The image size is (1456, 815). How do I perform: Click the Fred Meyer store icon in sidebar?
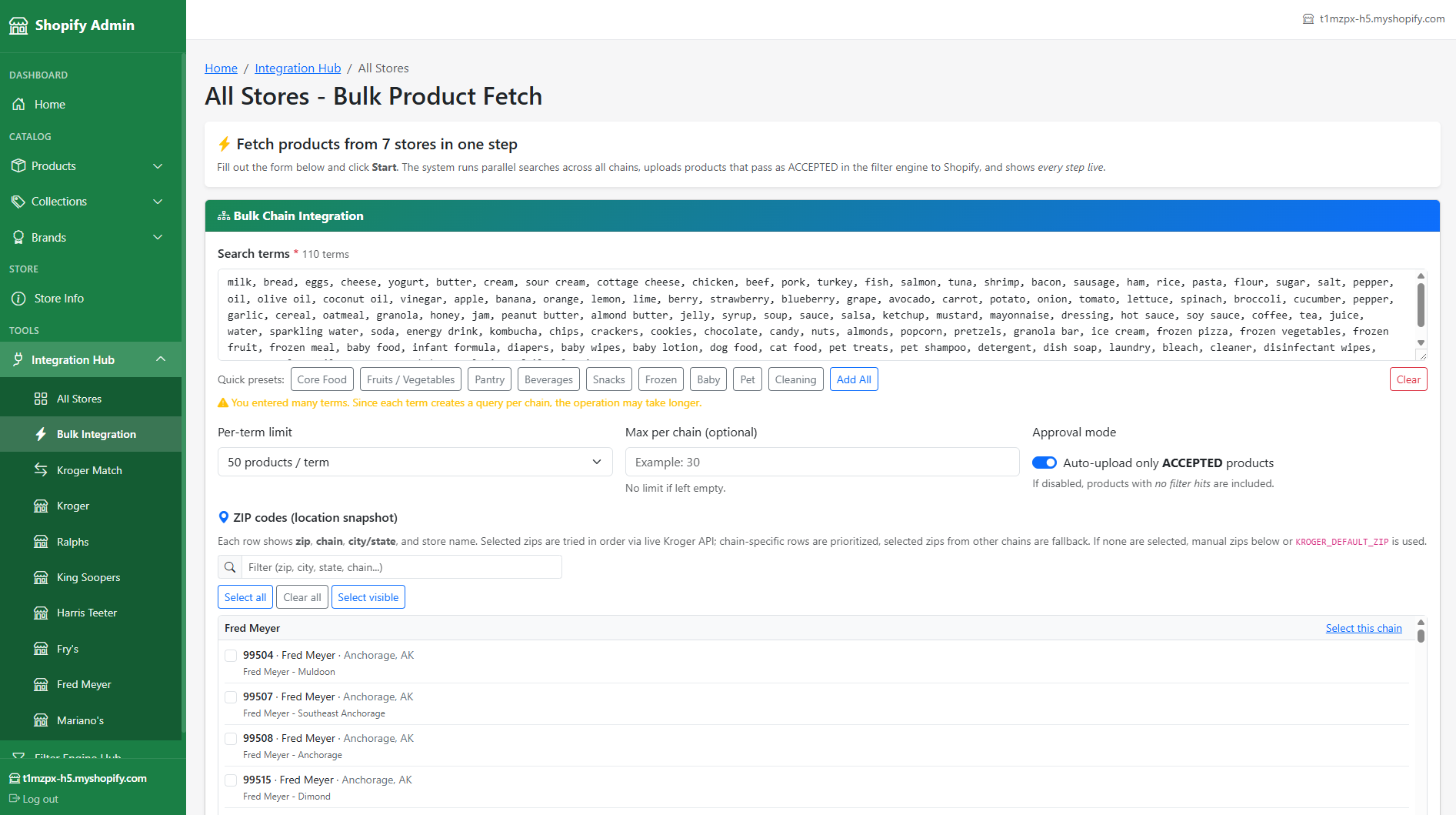pyautogui.click(x=41, y=684)
